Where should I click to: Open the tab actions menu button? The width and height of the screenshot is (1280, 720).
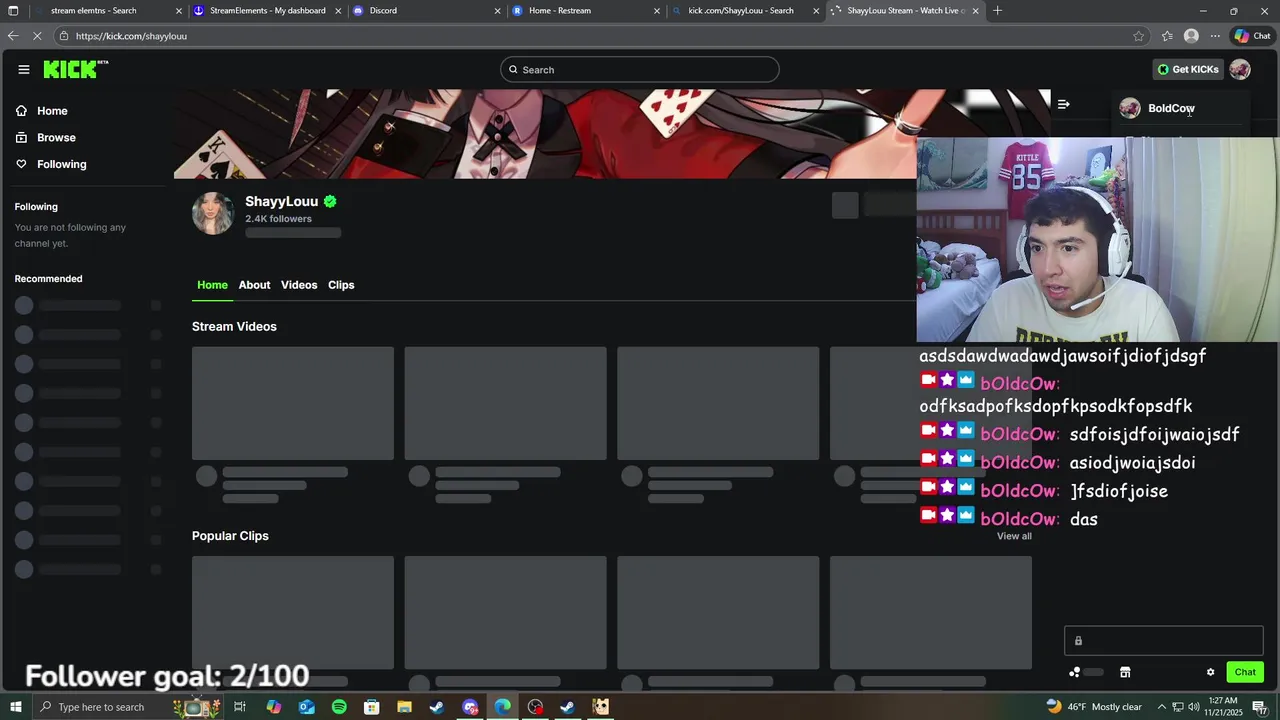coord(13,11)
